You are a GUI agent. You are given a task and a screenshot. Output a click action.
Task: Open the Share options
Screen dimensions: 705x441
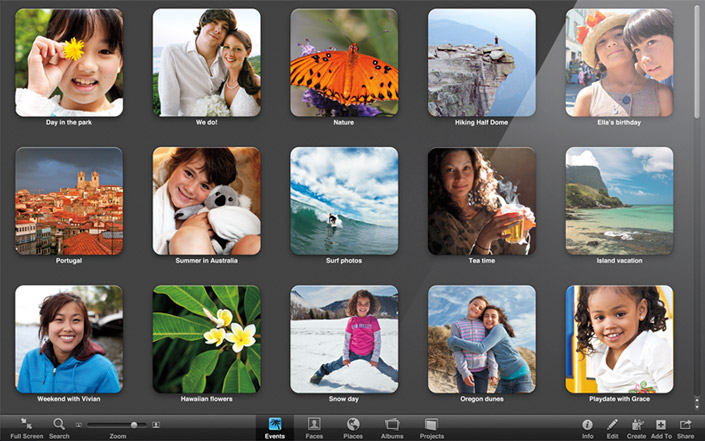click(685, 424)
